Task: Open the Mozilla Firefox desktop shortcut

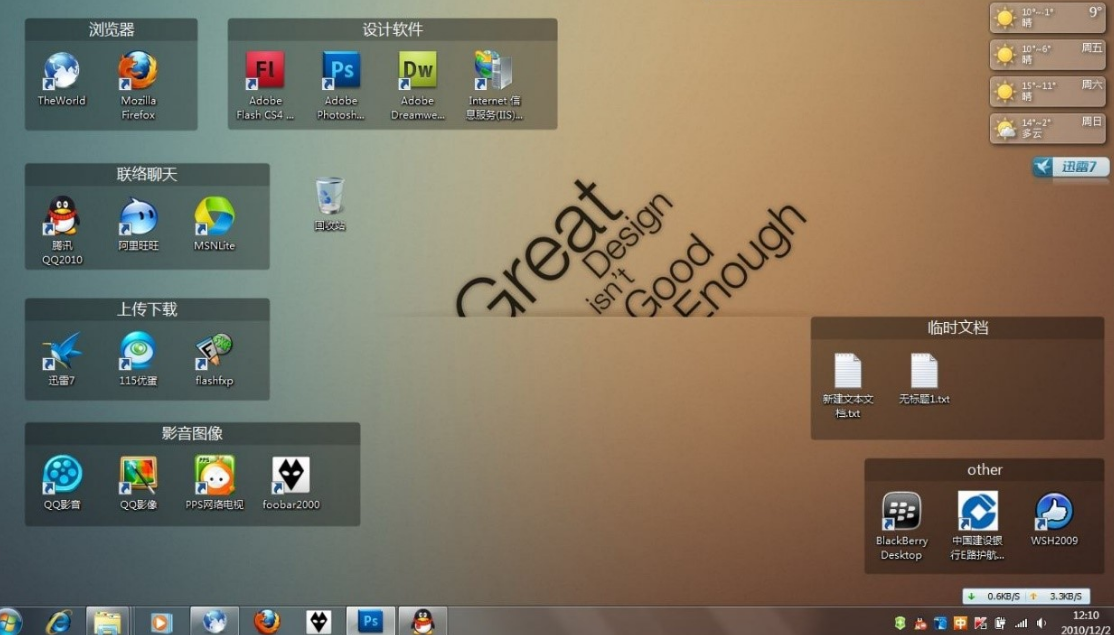Action: pyautogui.click(x=138, y=72)
